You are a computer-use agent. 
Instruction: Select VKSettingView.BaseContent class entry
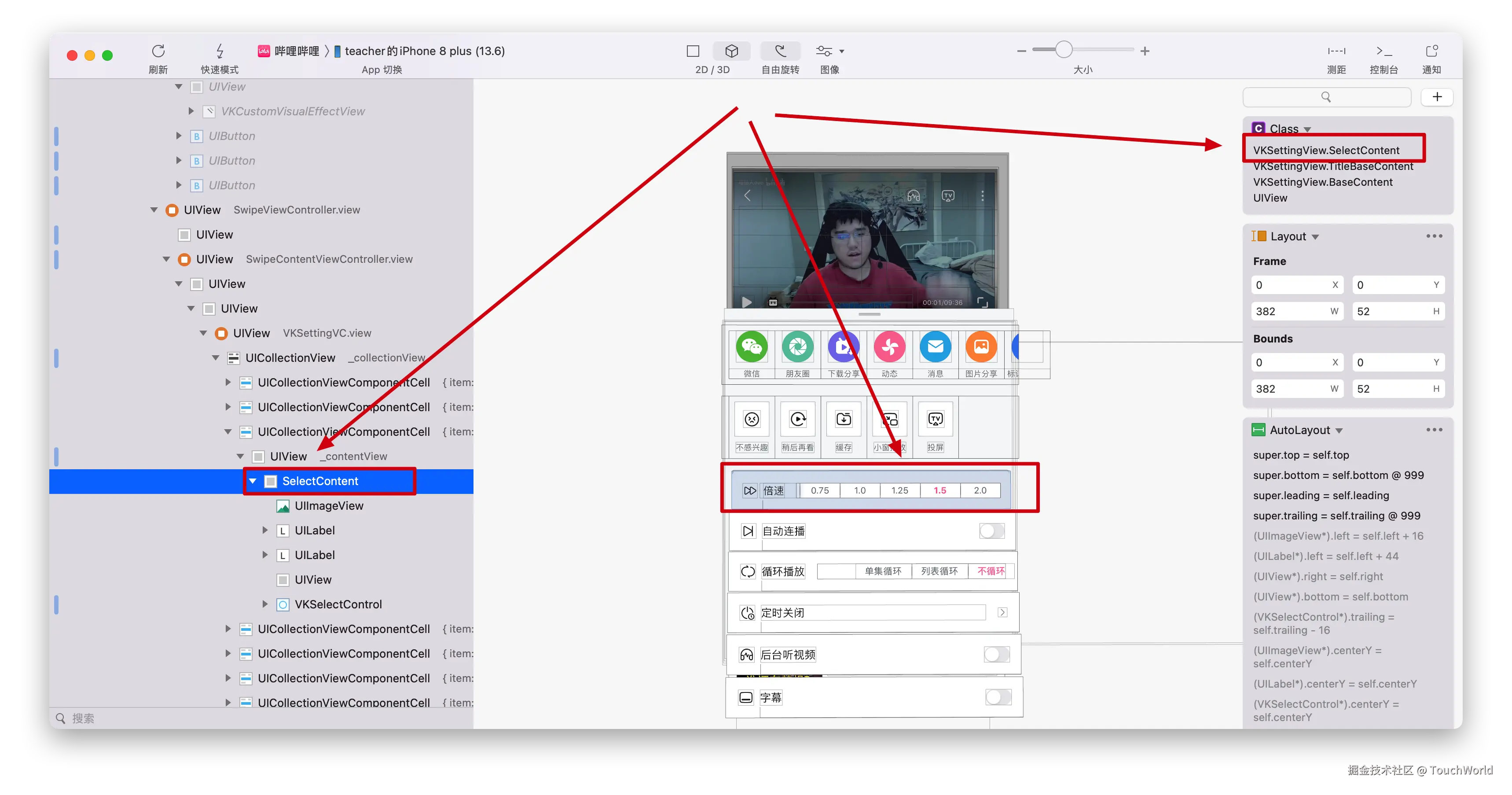(1322, 182)
